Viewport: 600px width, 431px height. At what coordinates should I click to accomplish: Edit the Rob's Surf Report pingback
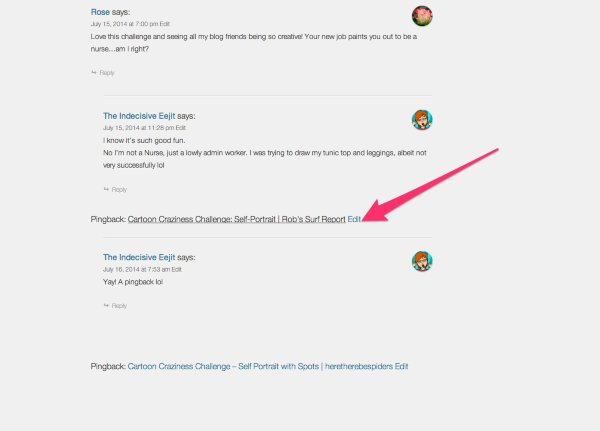point(354,219)
